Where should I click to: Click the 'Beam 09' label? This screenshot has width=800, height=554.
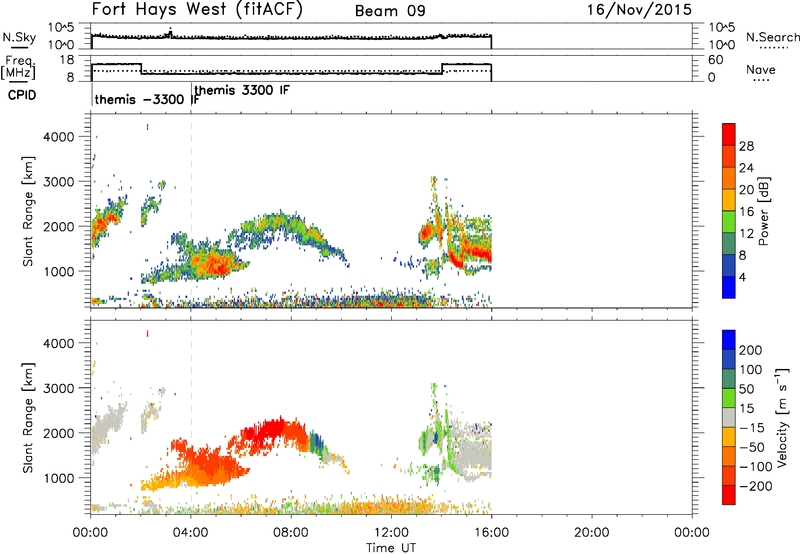(x=390, y=11)
